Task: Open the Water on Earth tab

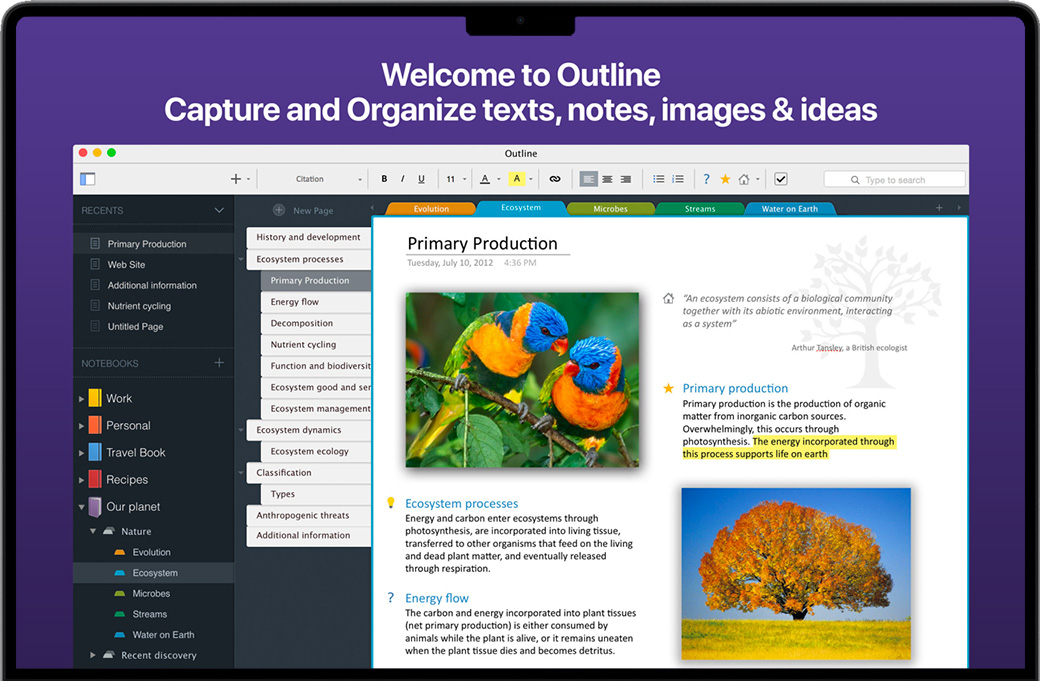Action: click(789, 209)
